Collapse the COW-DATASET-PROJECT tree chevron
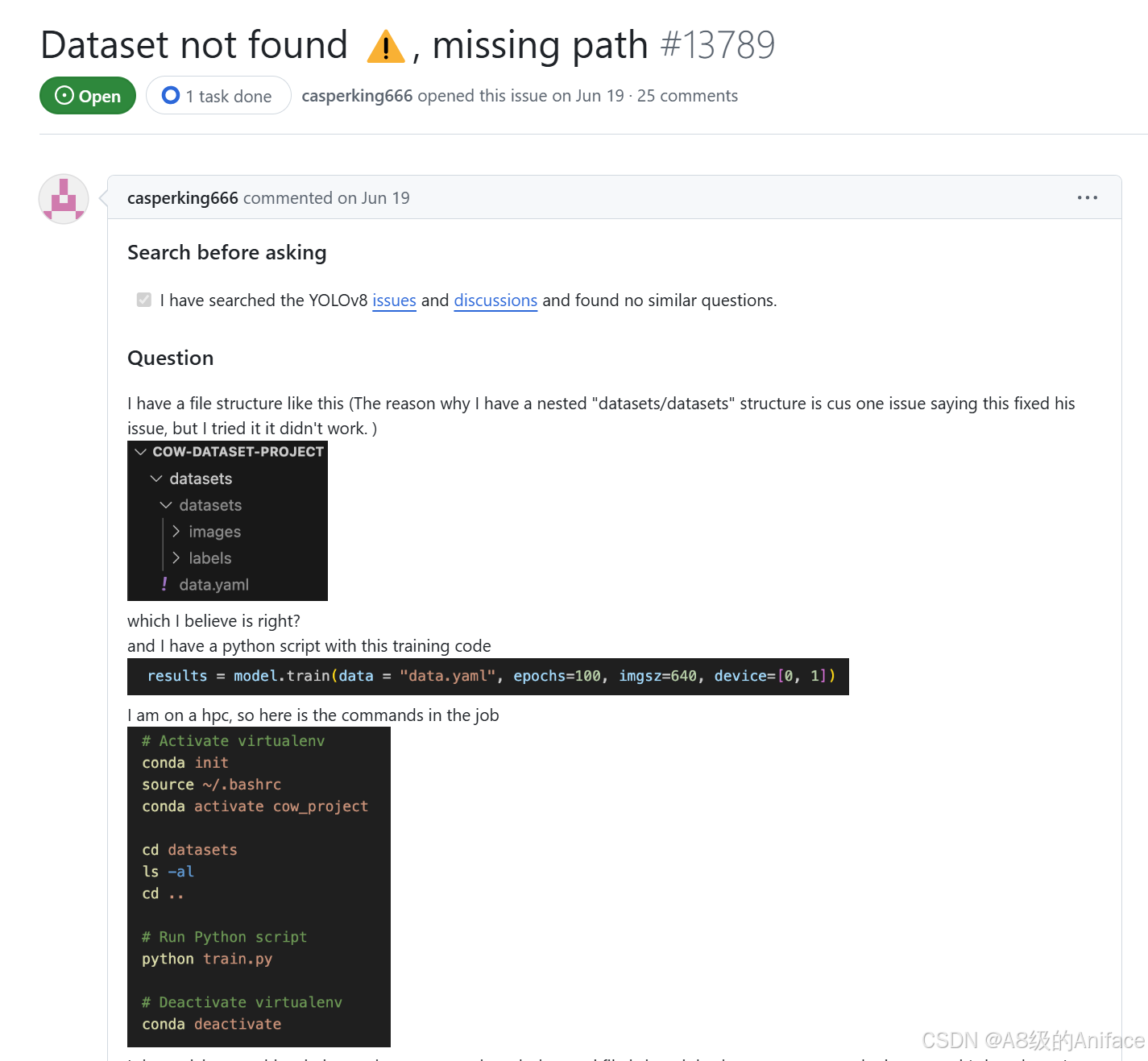This screenshot has height=1061, width=1148. pyautogui.click(x=141, y=451)
